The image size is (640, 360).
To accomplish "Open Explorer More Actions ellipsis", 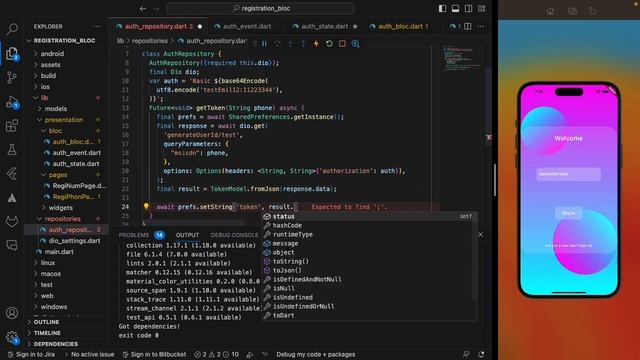I will point(97,27).
